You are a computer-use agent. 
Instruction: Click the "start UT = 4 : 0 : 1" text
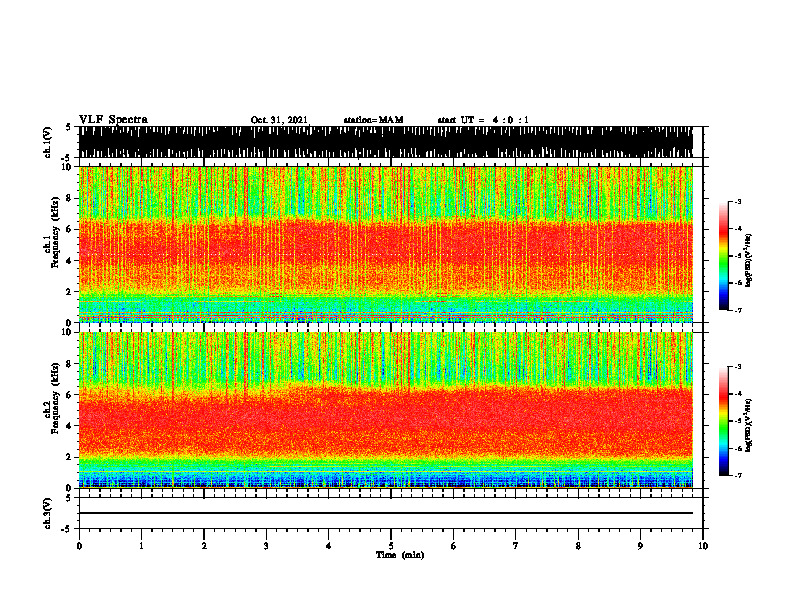tap(483, 120)
